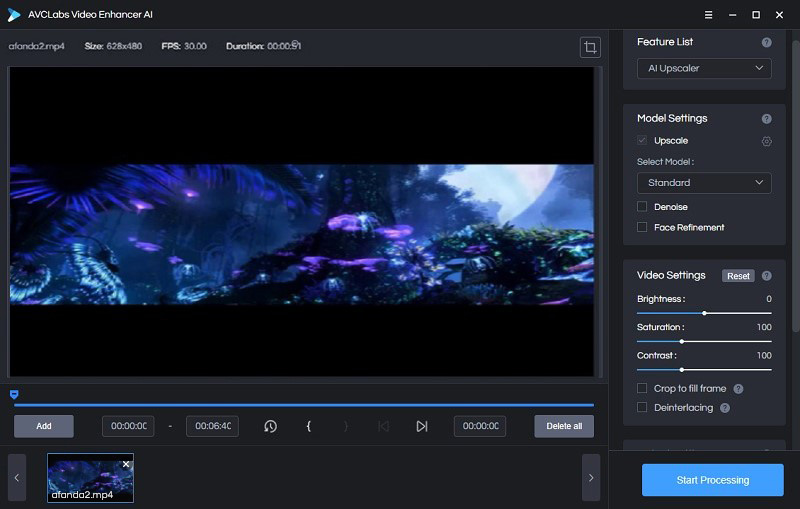
Task: Enable Deinterlacing checkbox
Action: click(x=642, y=407)
